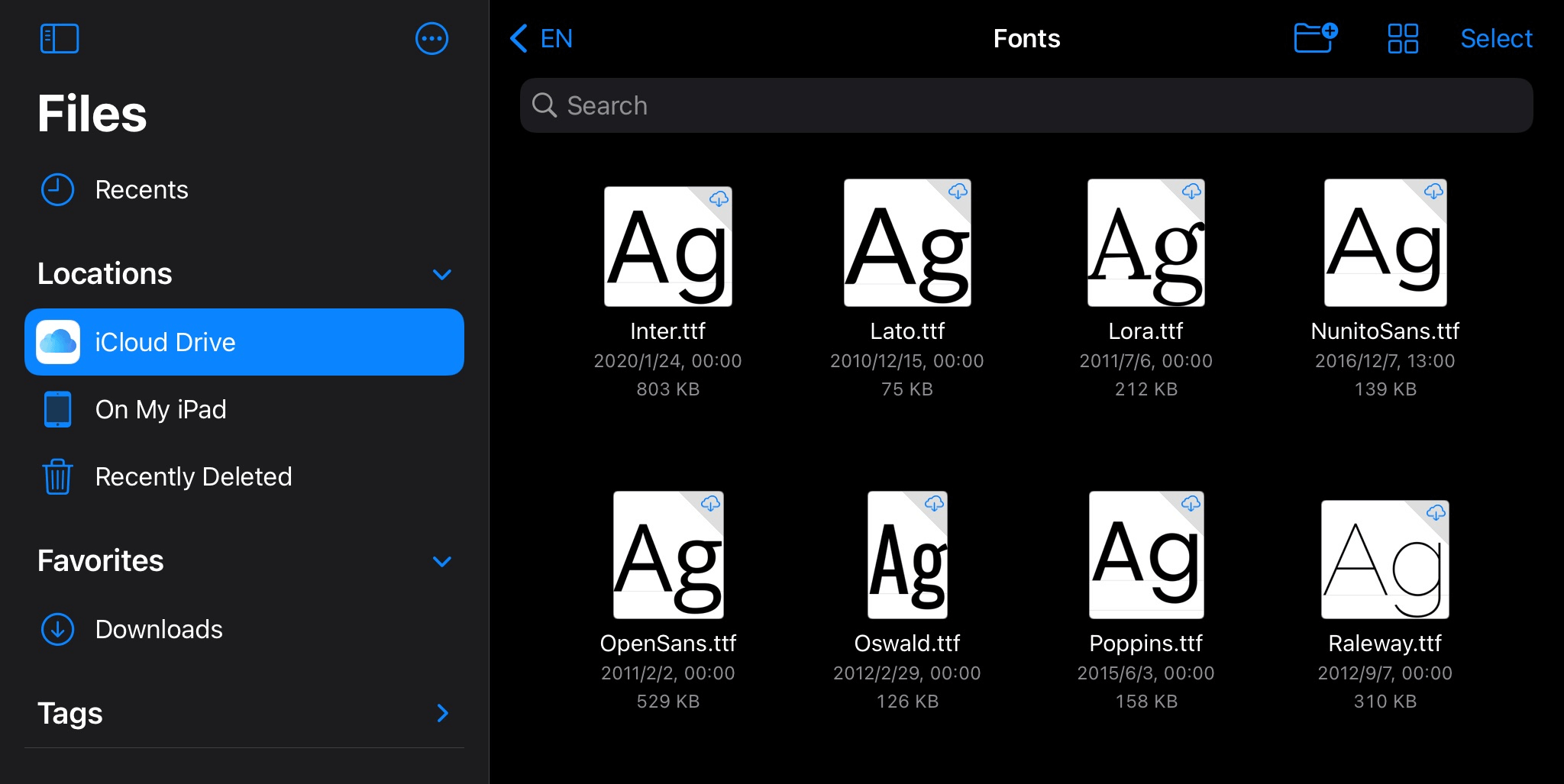Viewport: 1564px width, 784px height.
Task: Download NunitoSans.ttf via its cloud icon
Action: click(1433, 191)
